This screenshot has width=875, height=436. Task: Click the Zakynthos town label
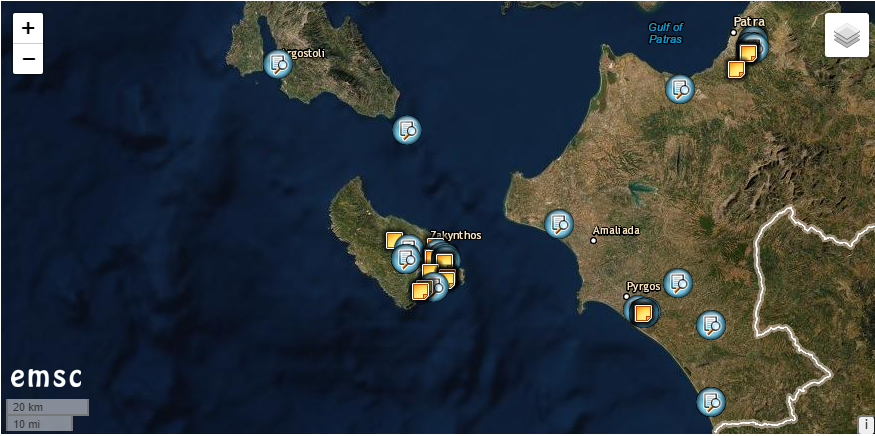pyautogui.click(x=456, y=235)
